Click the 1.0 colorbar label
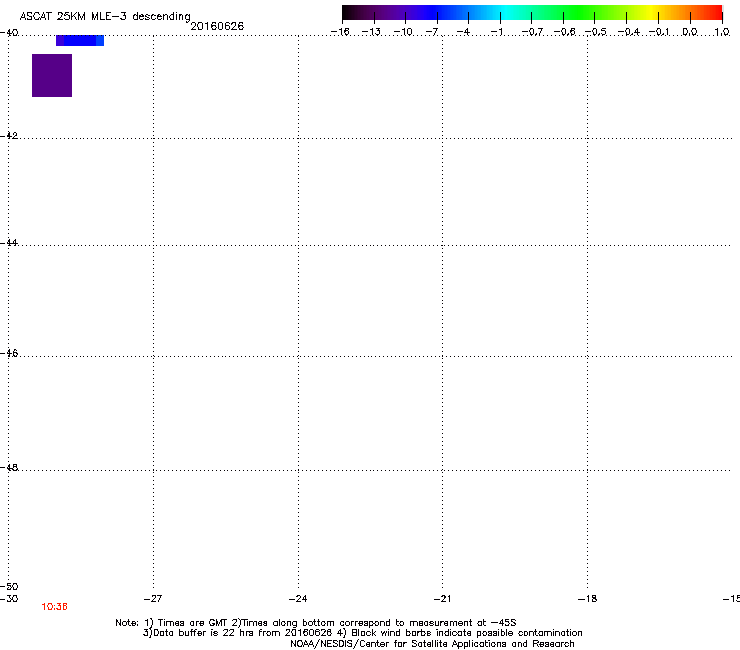The image size is (740, 650). coord(722,32)
